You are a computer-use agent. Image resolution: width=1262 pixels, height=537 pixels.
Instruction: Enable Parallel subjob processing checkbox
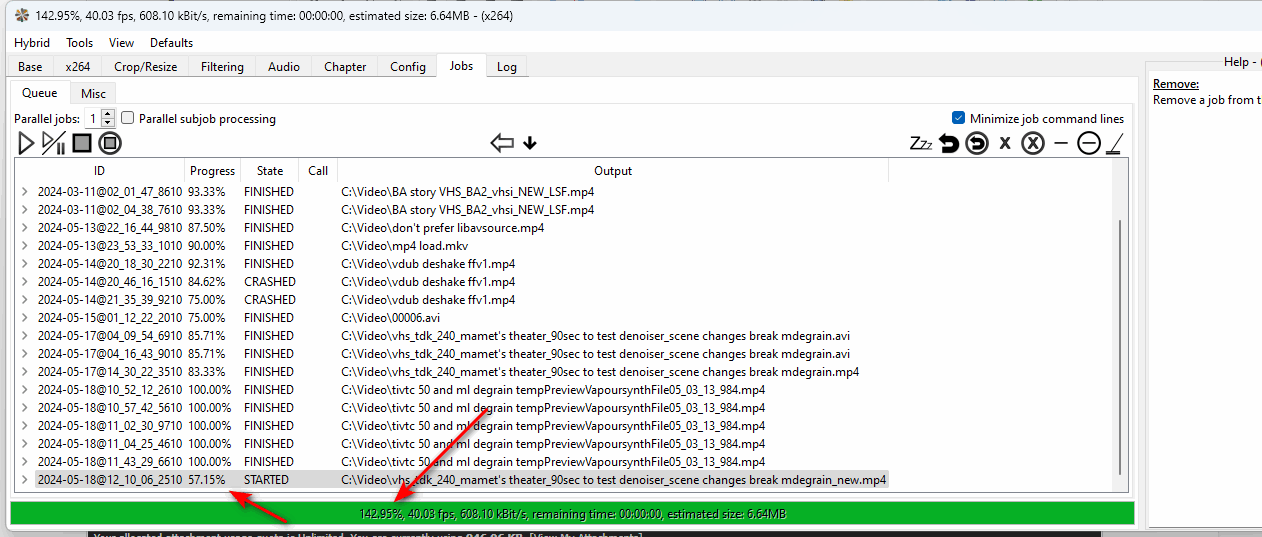coord(128,118)
